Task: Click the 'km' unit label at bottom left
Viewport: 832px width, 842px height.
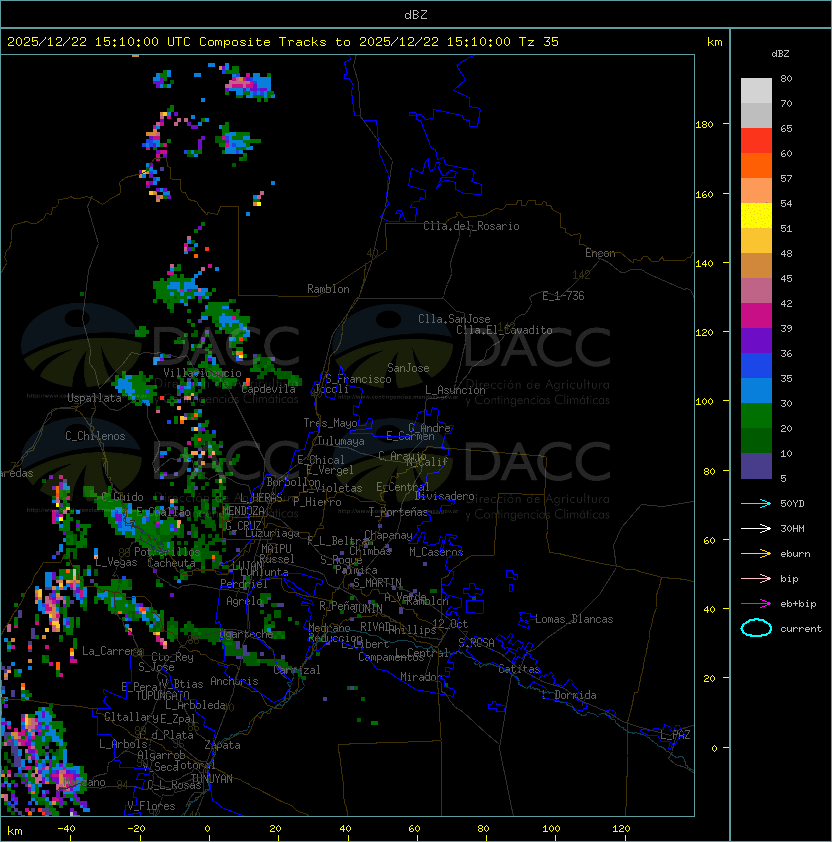Action: click(x=15, y=831)
